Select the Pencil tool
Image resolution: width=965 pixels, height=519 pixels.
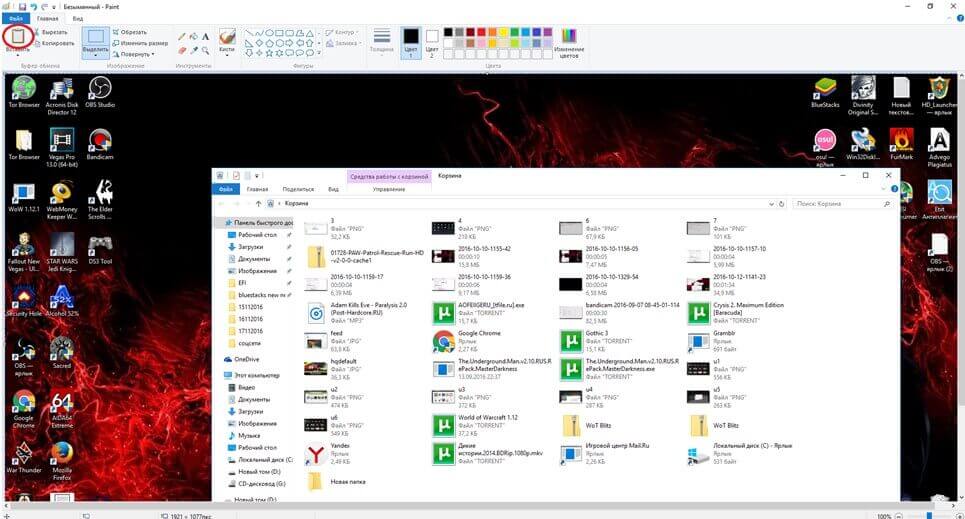click(181, 35)
